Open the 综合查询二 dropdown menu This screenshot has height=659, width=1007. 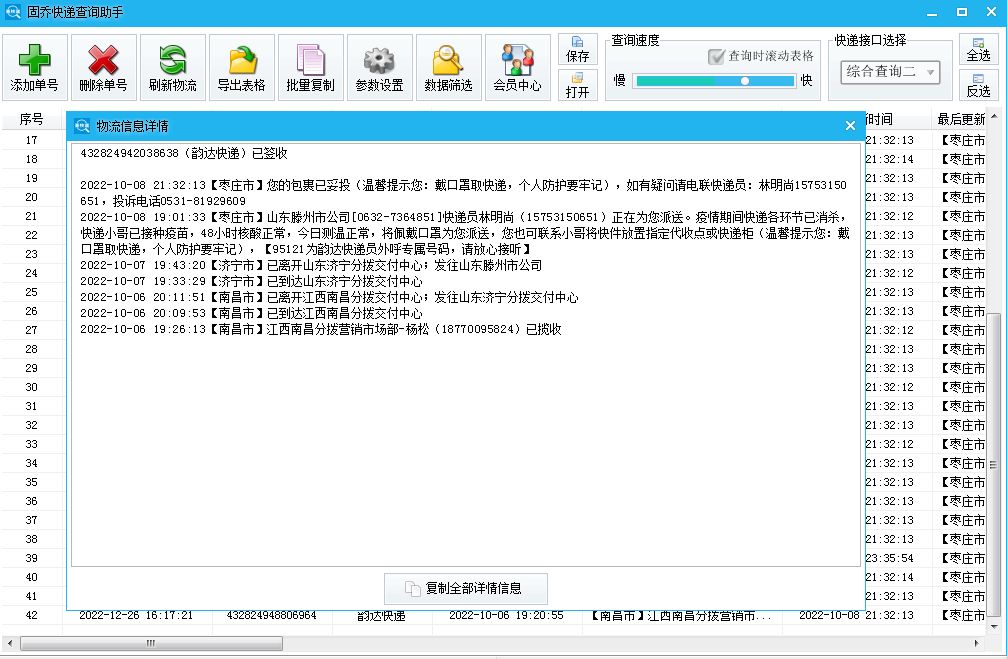(x=890, y=72)
